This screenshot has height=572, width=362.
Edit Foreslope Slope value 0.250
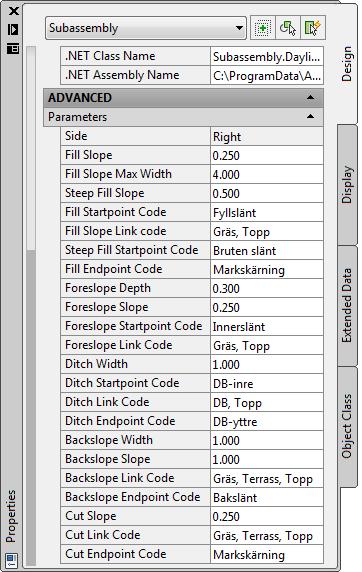coord(267,307)
